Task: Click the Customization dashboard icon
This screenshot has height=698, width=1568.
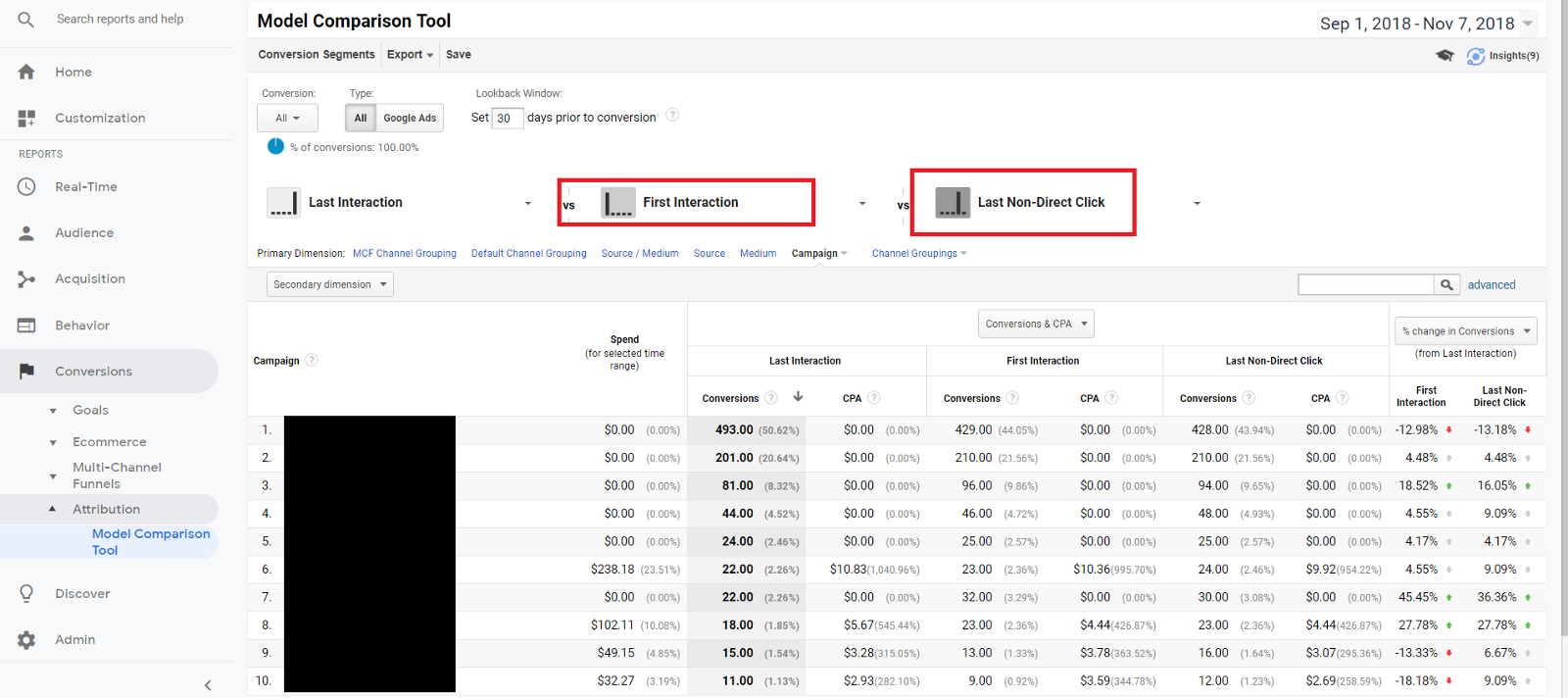Action: [26, 118]
